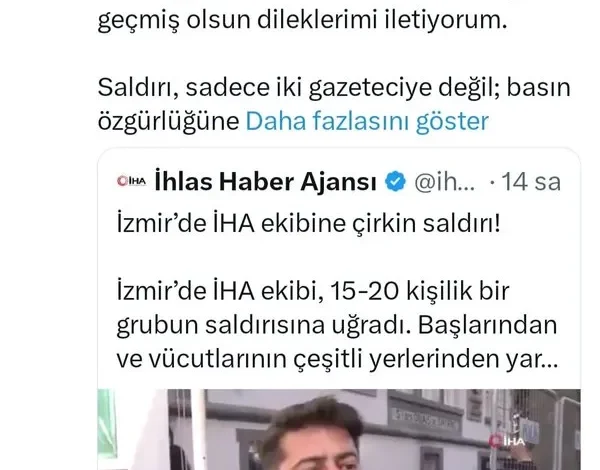Viewport: 600px width, 470px height.
Task: Click the İHA watermark on the video
Action: (508, 441)
